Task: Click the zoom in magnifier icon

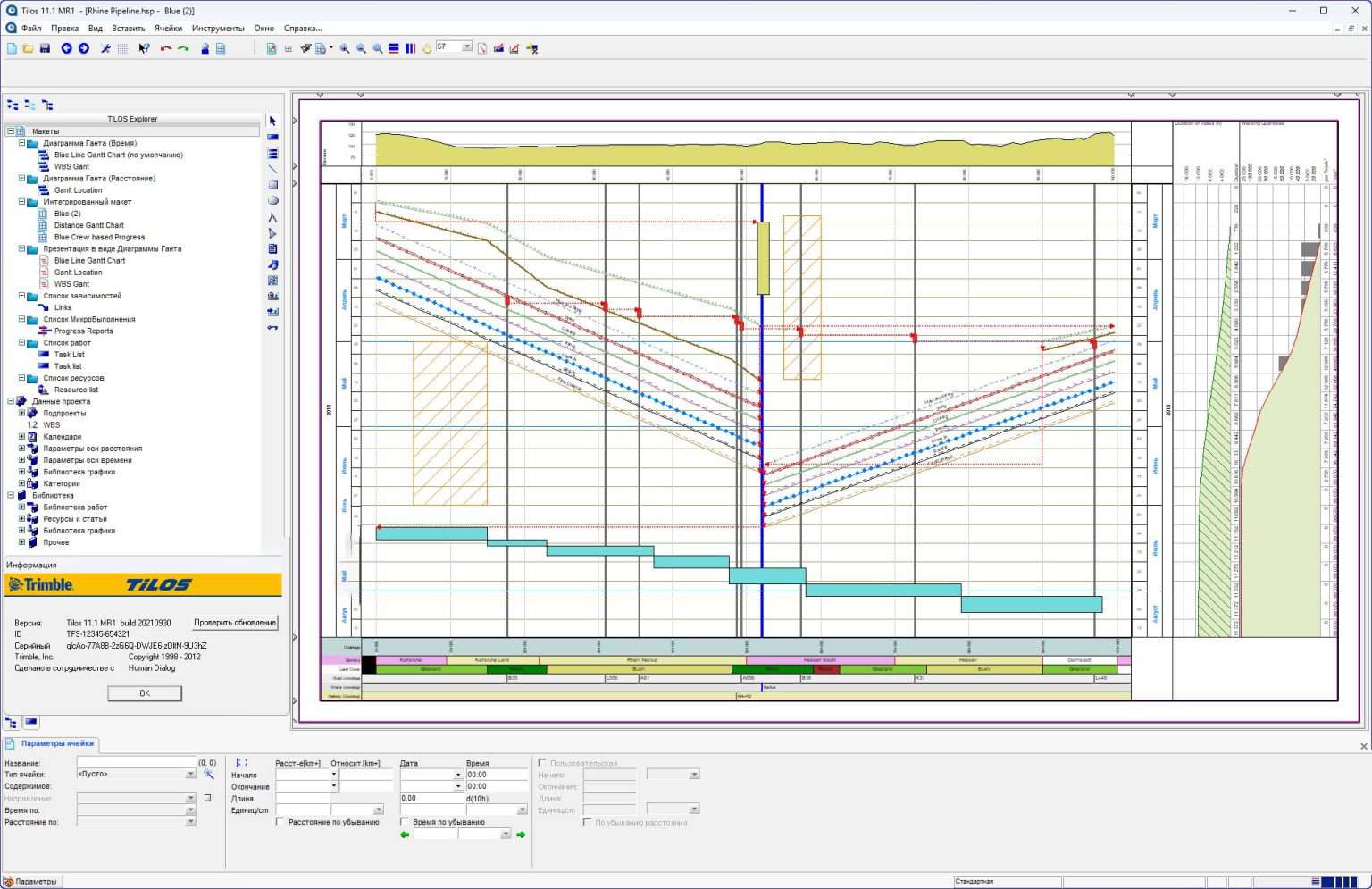Action: [x=344, y=47]
